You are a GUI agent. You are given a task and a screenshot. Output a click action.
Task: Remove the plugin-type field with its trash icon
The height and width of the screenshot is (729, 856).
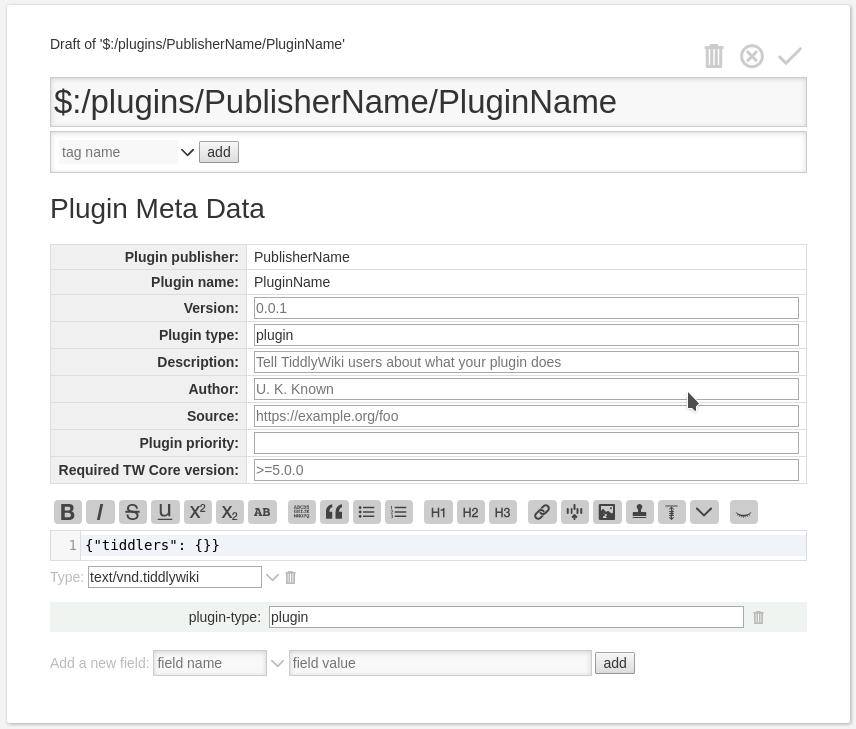click(x=758, y=617)
